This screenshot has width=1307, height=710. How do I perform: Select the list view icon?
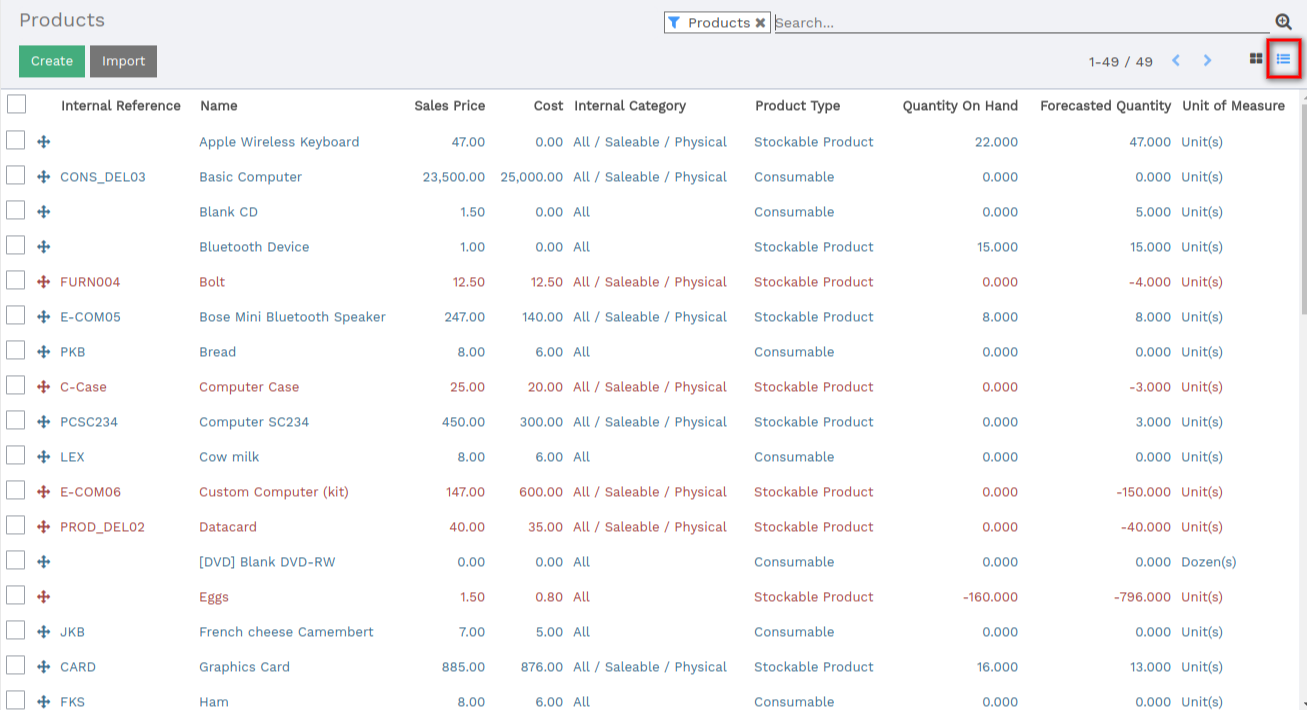point(1283,60)
